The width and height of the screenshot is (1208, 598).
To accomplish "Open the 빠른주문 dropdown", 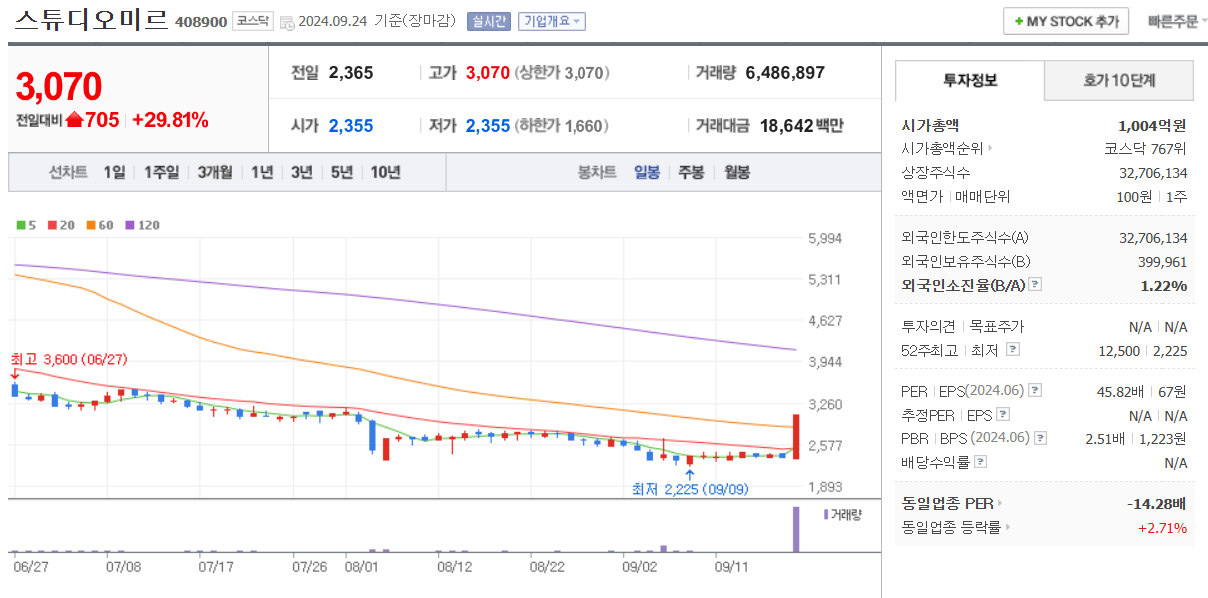I will pos(1177,21).
